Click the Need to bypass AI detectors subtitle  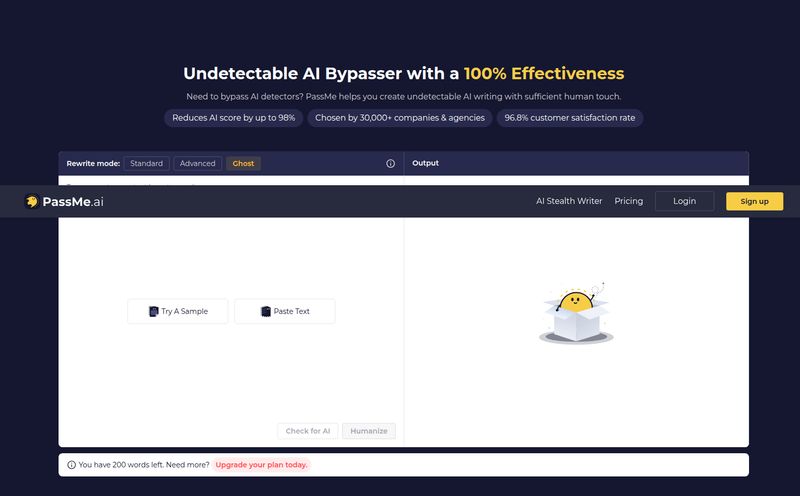point(404,96)
